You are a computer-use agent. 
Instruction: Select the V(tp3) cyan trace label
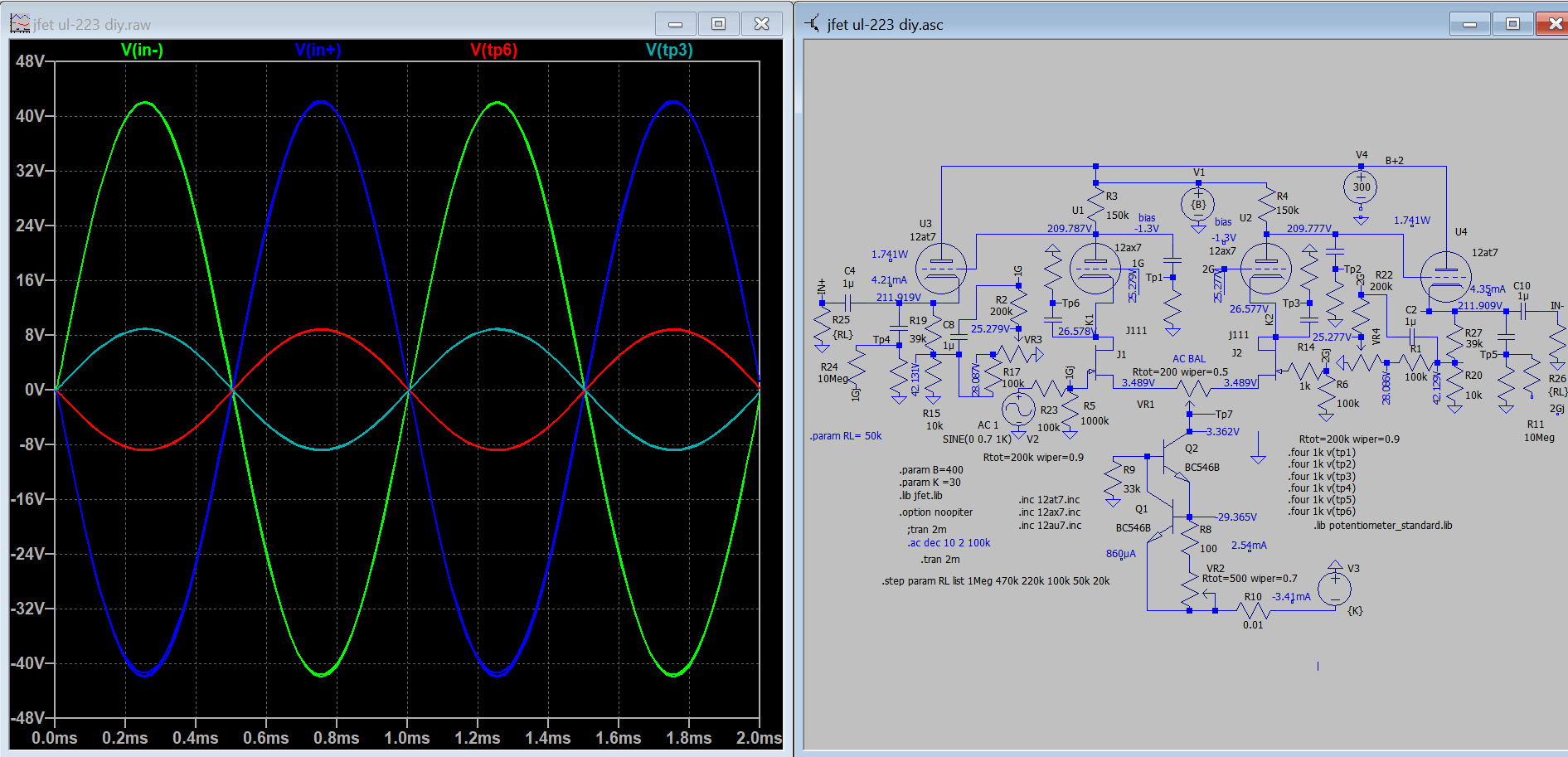[669, 50]
